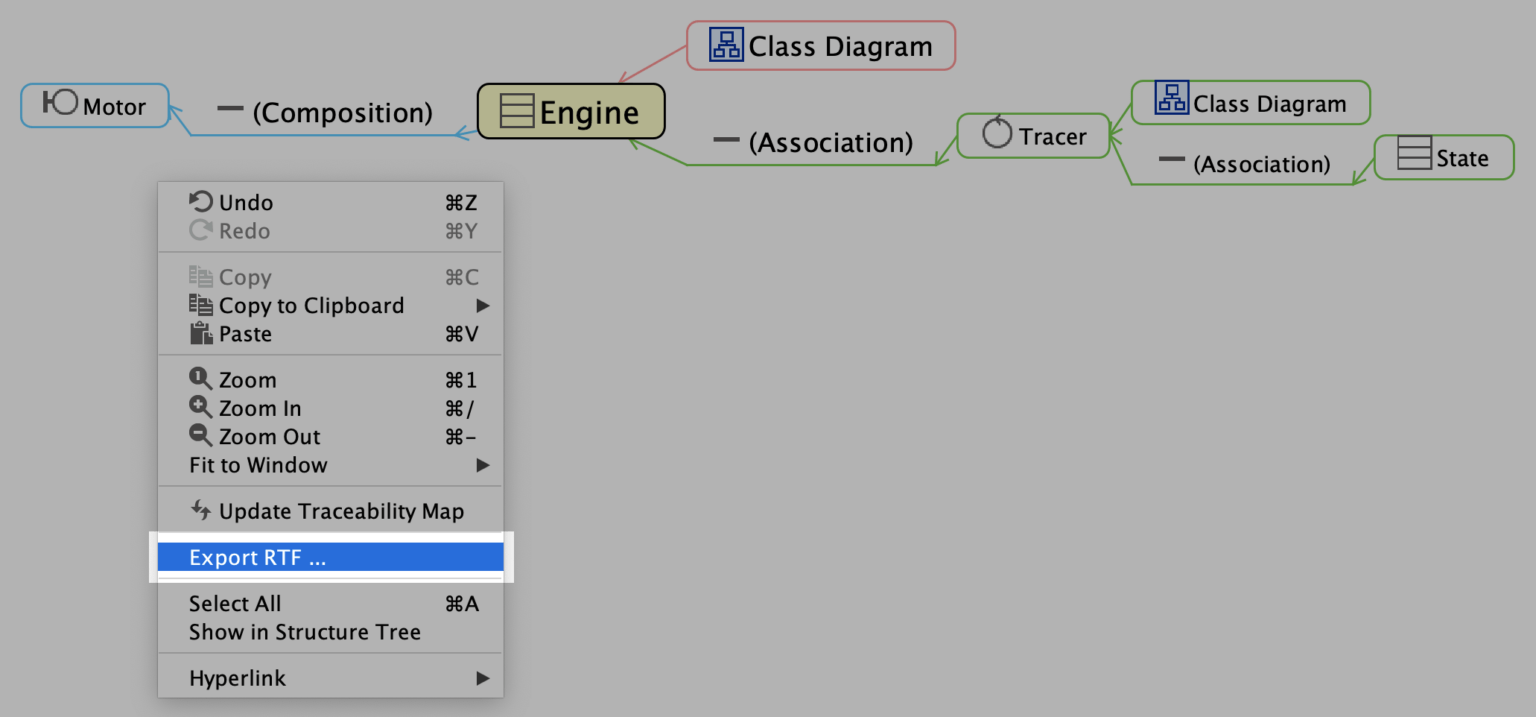This screenshot has height=717, width=1536.
Task: Click the Composition relationship label
Action: 342,113
